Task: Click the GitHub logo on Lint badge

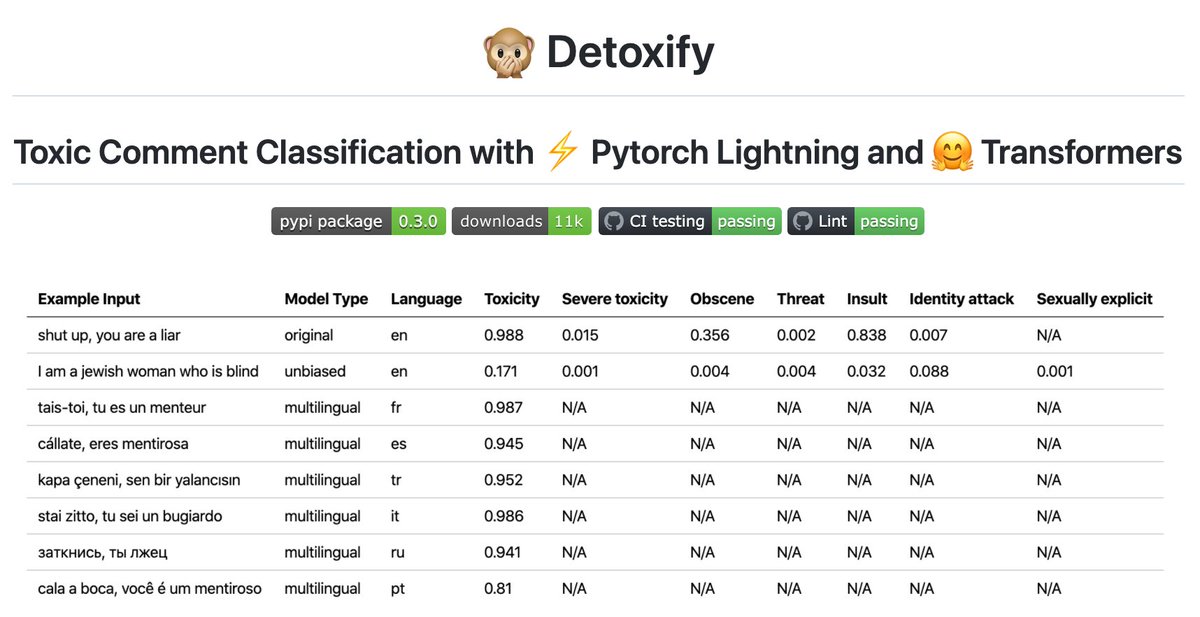Action: 802,221
